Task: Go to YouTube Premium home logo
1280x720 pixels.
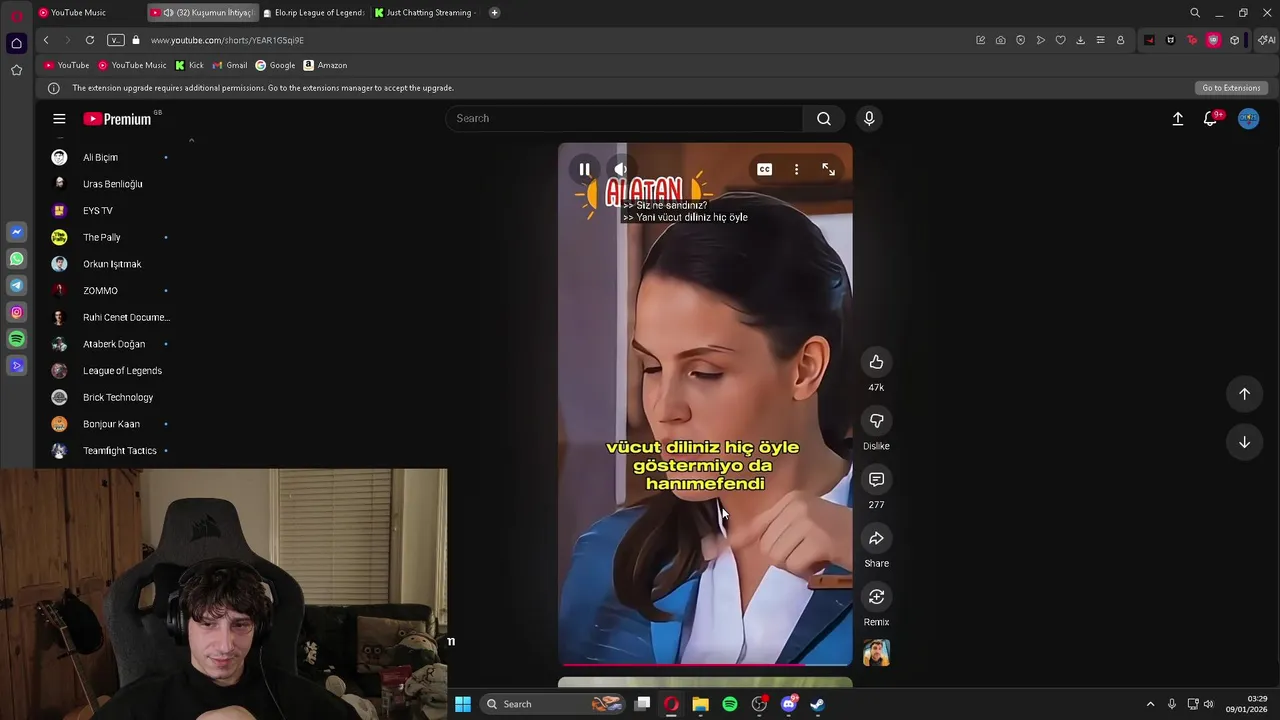Action: click(118, 119)
